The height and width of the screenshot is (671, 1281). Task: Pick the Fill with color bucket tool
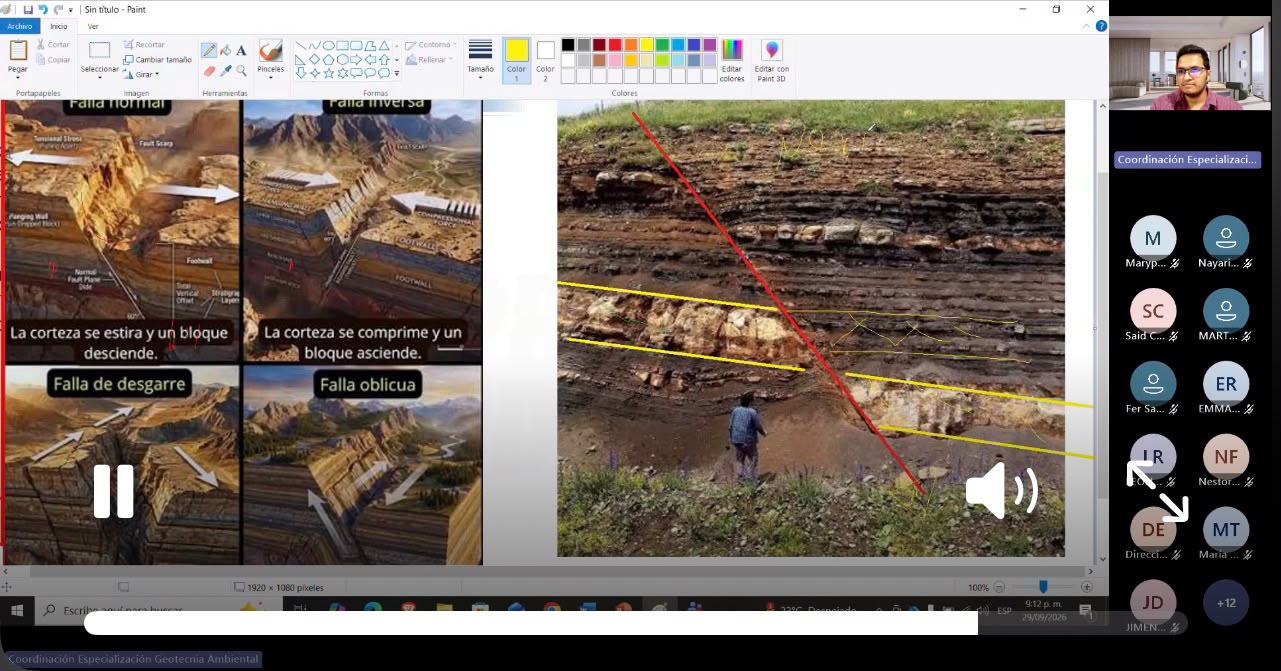point(225,50)
